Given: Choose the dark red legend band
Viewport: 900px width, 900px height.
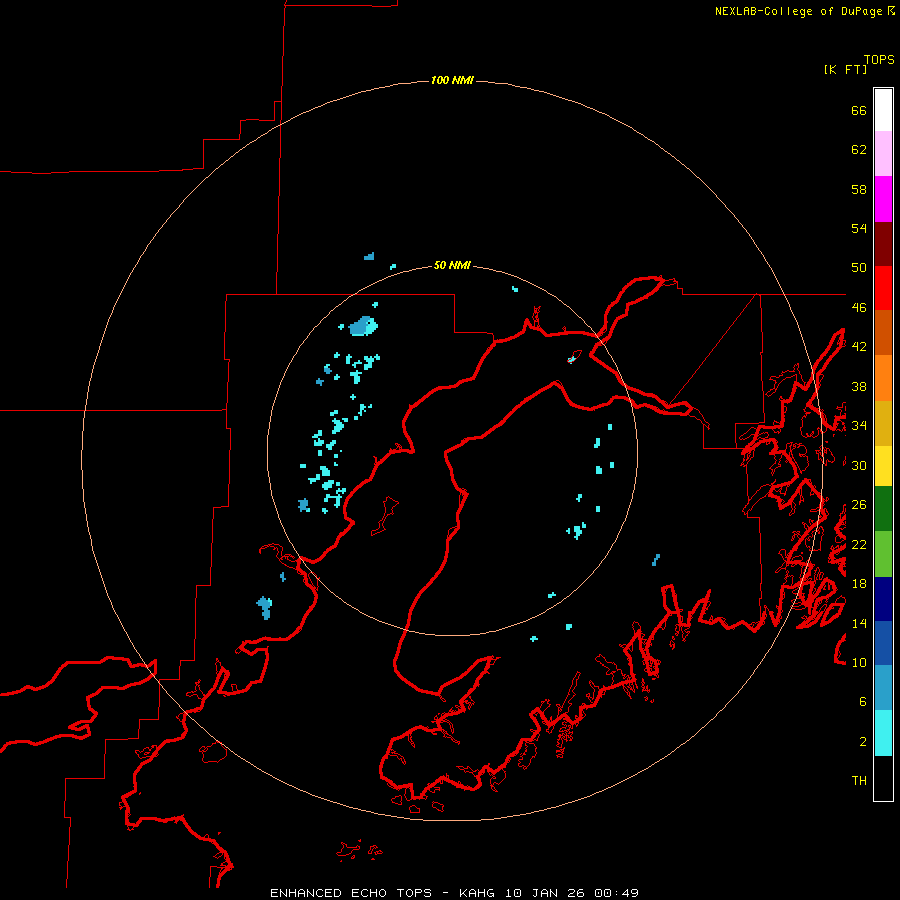Looking at the screenshot, I should pyautogui.click(x=883, y=244).
